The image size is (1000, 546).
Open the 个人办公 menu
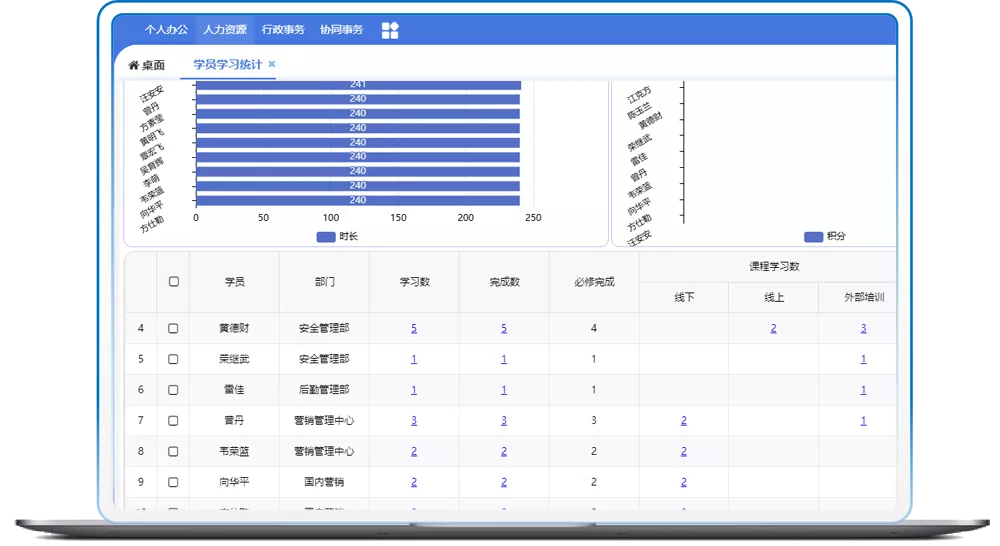pyautogui.click(x=166, y=29)
